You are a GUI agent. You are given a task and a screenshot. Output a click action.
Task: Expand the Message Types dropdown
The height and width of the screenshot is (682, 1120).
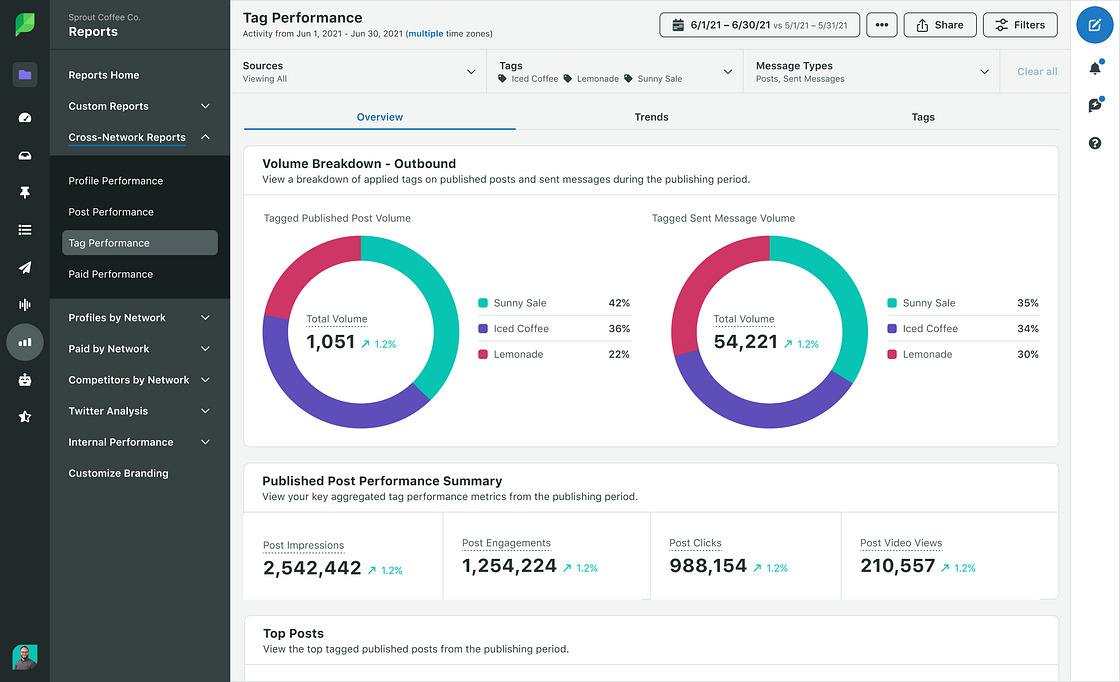871,71
